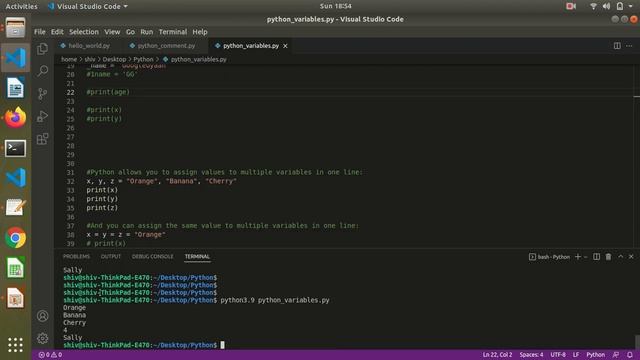Switch to the PROBLEMS panel tab
The image size is (640, 360).
click(x=76, y=257)
